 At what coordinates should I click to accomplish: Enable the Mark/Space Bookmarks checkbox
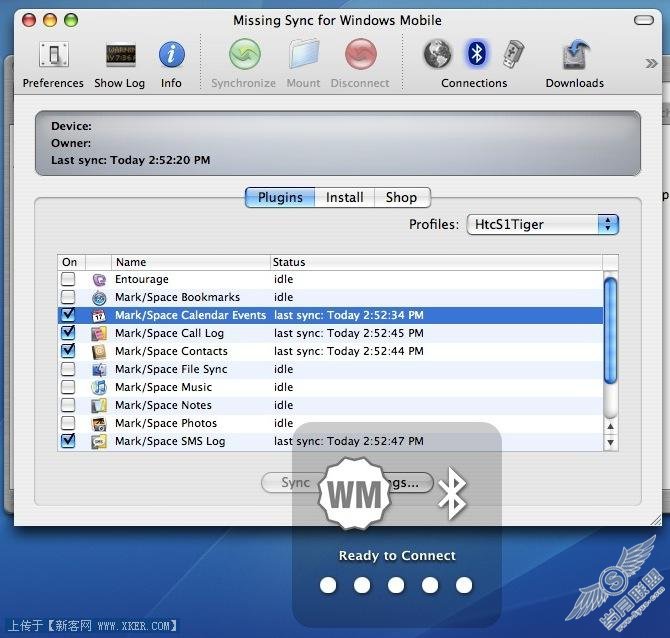(68, 297)
